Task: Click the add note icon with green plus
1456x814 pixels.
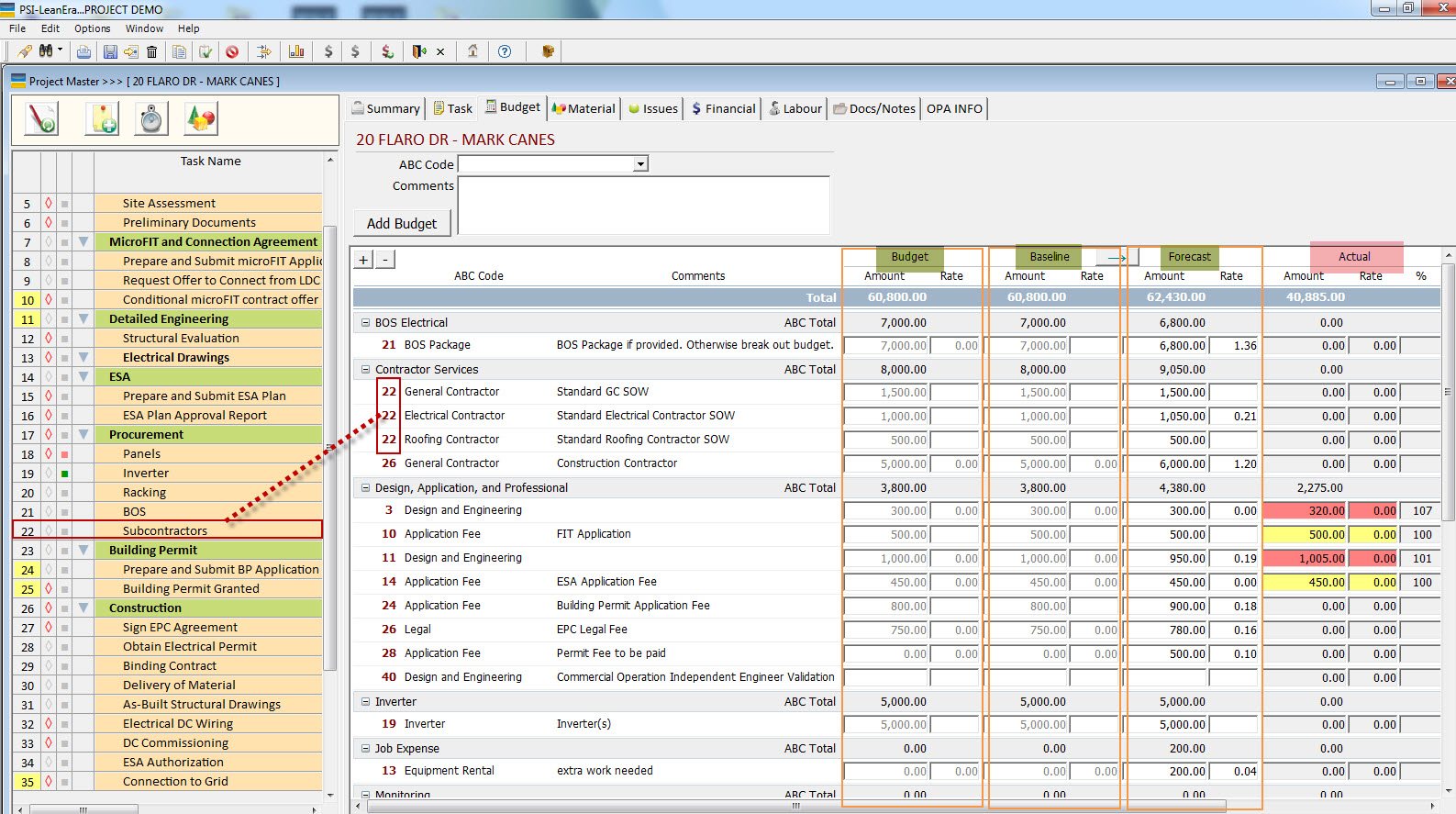Action: pos(102,118)
